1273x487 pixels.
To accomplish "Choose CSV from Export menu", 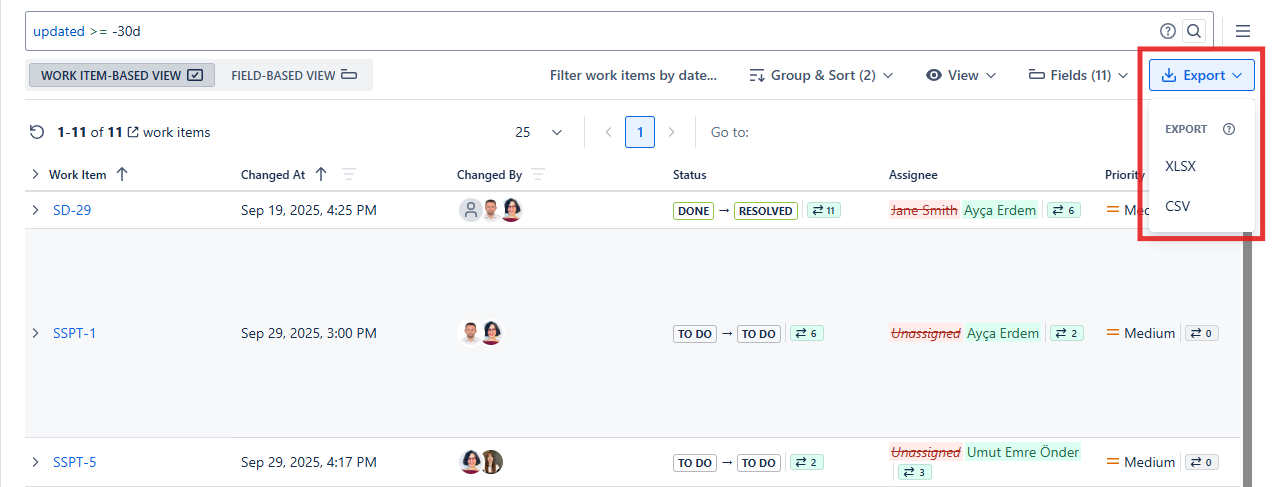I will click(x=1177, y=206).
